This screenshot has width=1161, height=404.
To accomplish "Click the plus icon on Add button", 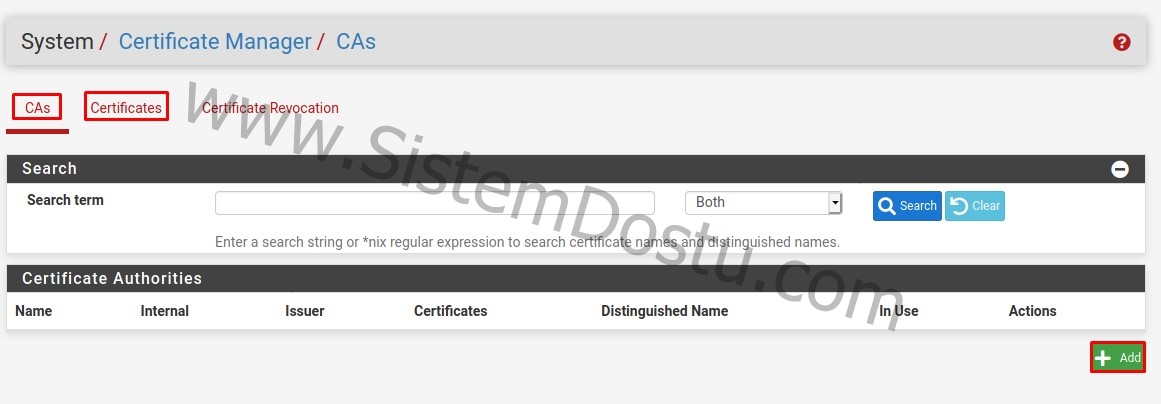I will [1103, 358].
